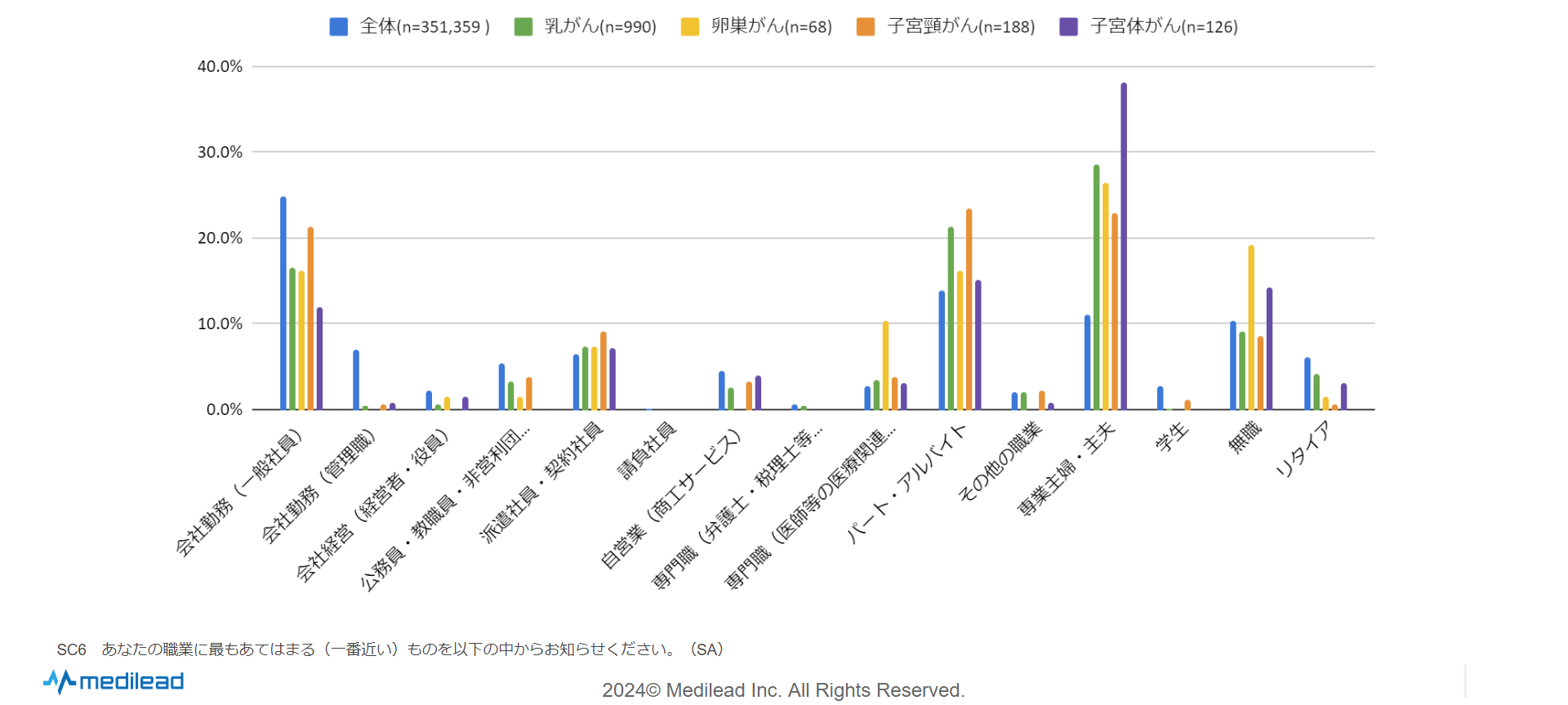Screen dimensions: 1568x705
Task: Click the green bar for 専業主婦・主夫
Action: coord(1097,286)
